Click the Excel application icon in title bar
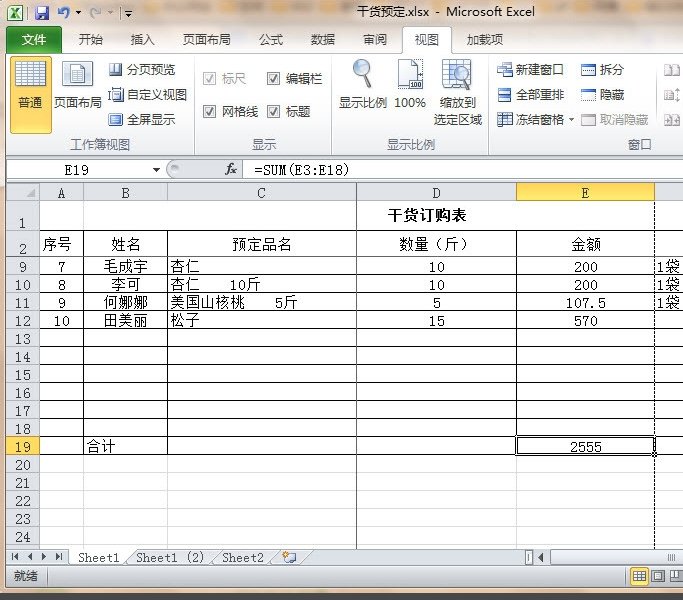The image size is (683, 600). coord(16,13)
